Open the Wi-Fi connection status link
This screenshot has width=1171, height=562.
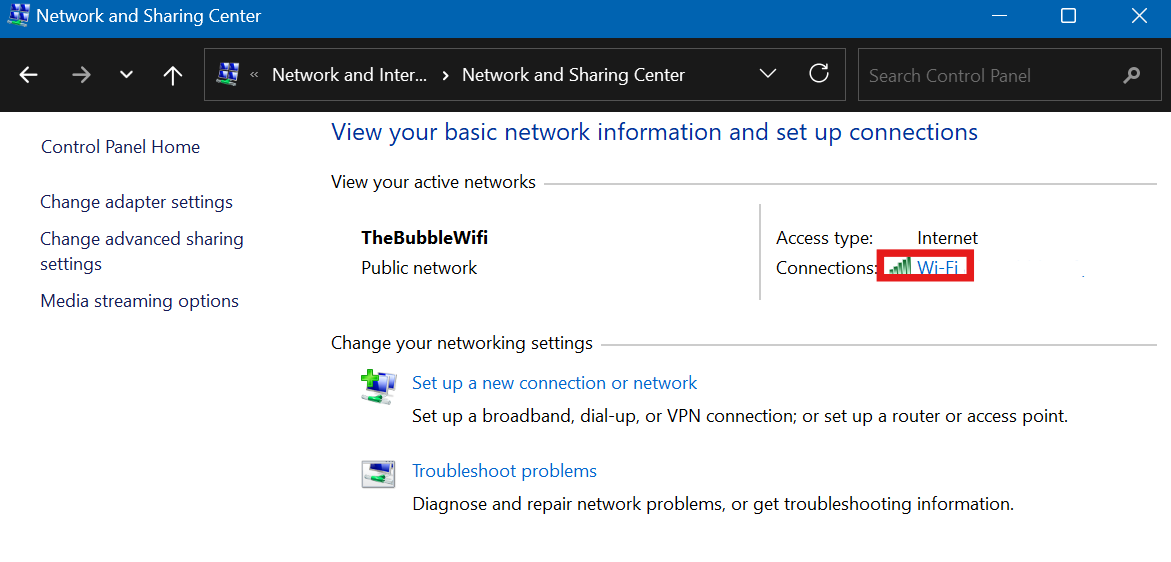click(937, 267)
